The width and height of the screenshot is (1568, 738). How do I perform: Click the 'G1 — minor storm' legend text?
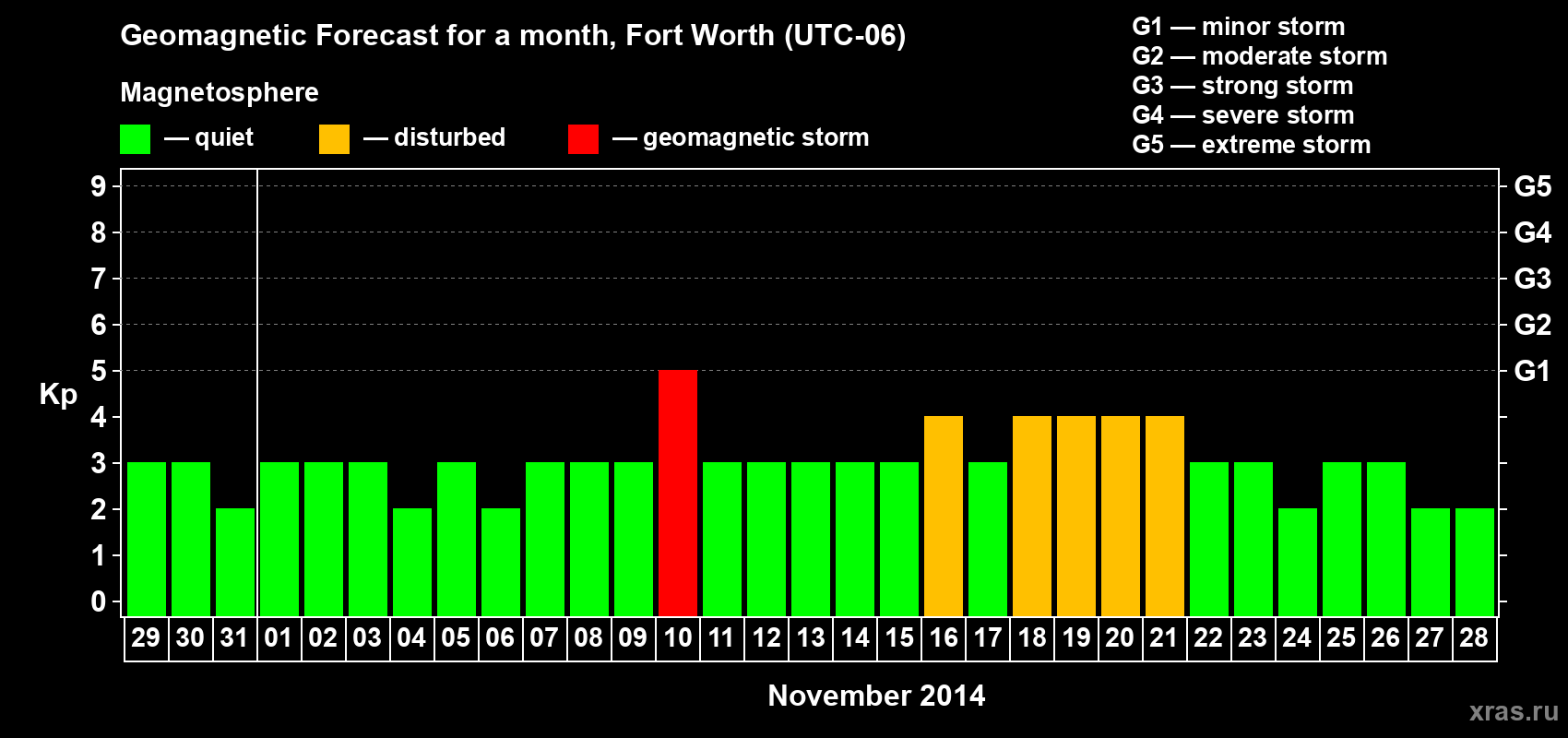(x=1239, y=27)
